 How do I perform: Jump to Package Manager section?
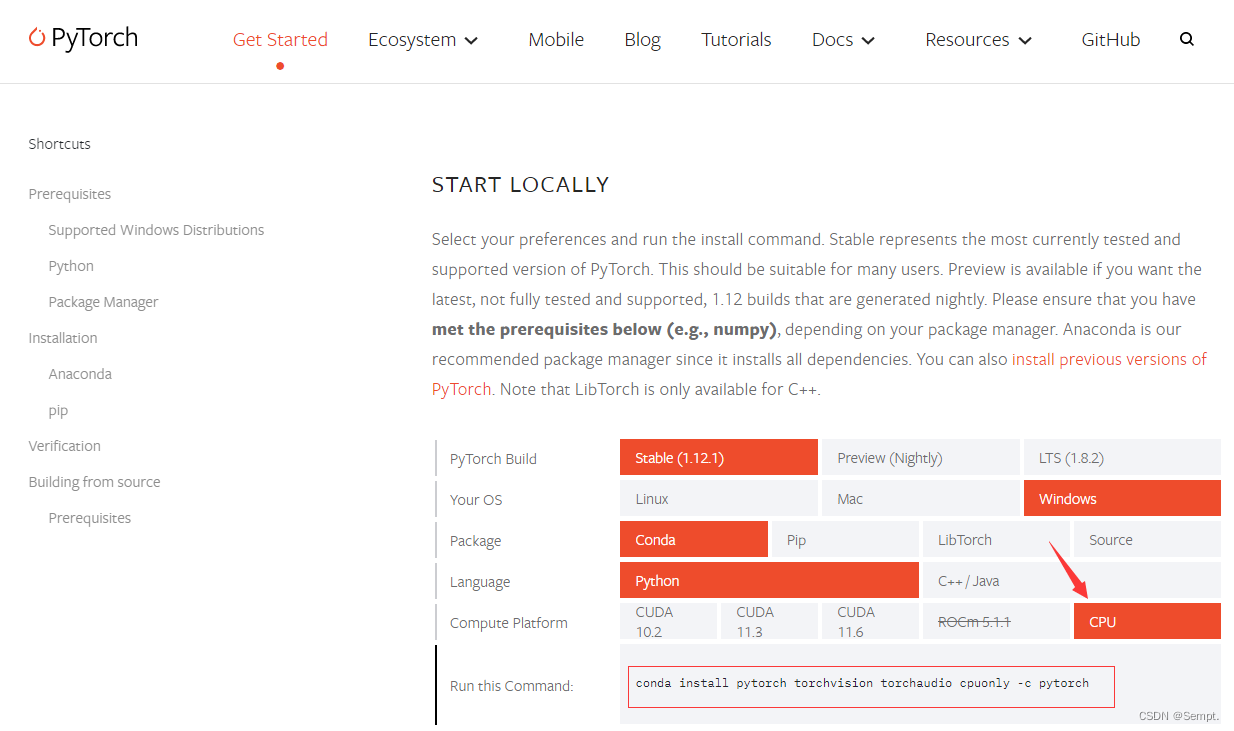[x=103, y=302]
